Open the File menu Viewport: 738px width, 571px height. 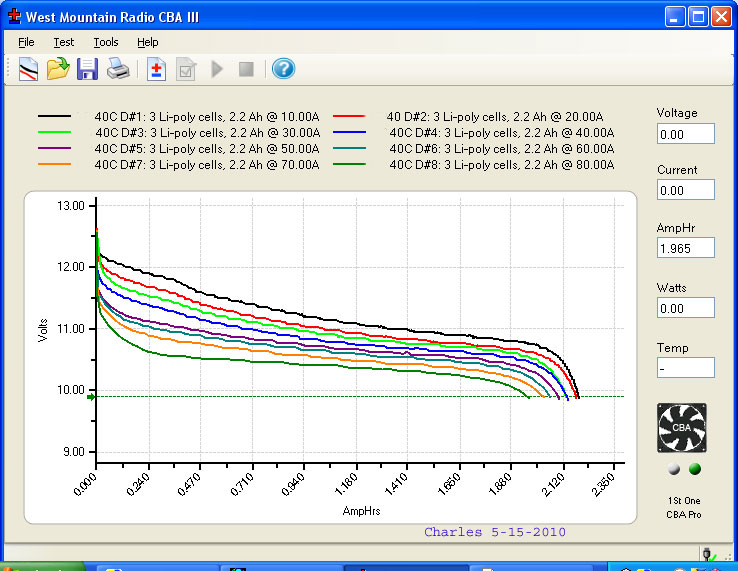[26, 42]
